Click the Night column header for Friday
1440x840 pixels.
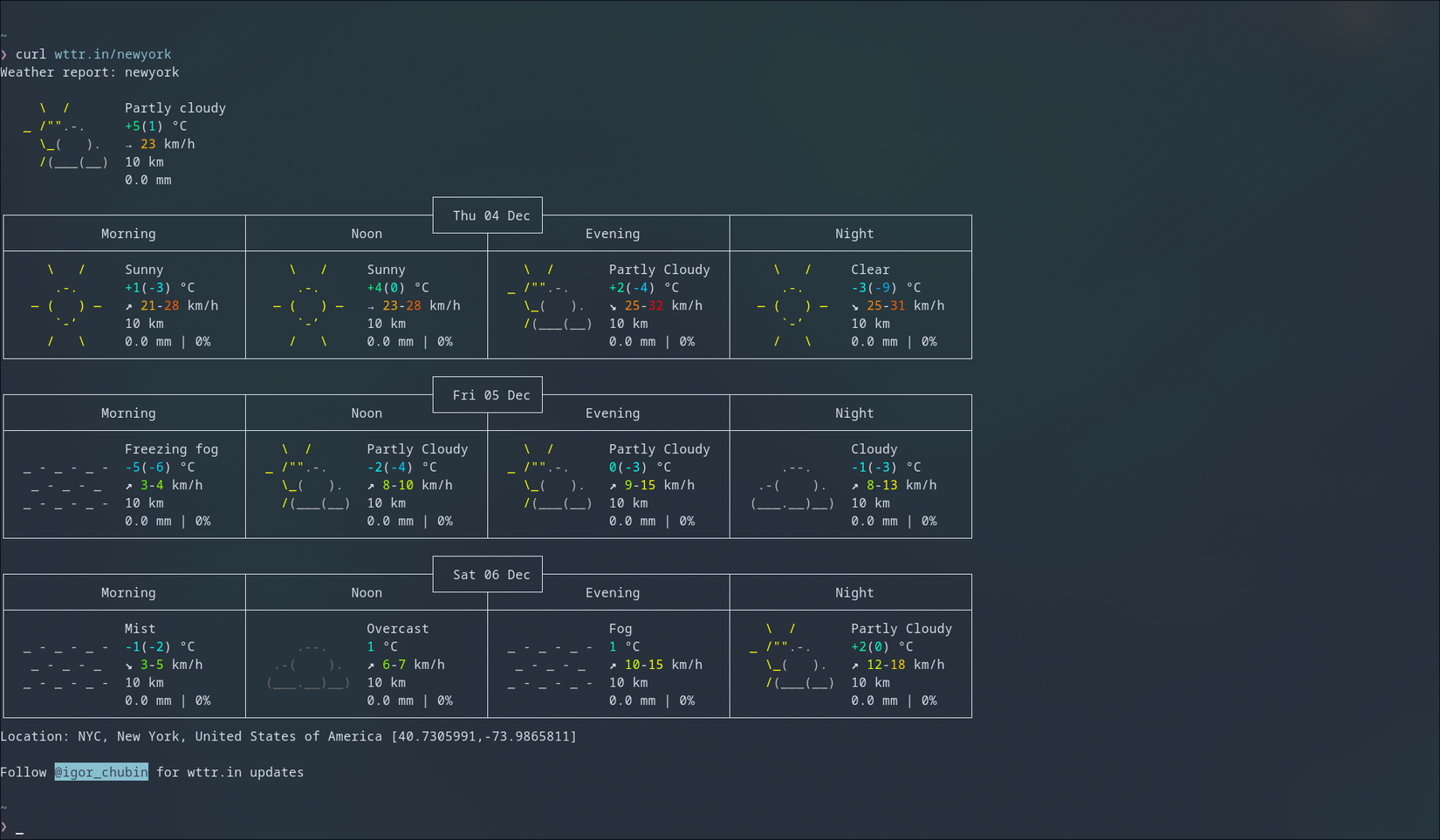[x=854, y=413]
